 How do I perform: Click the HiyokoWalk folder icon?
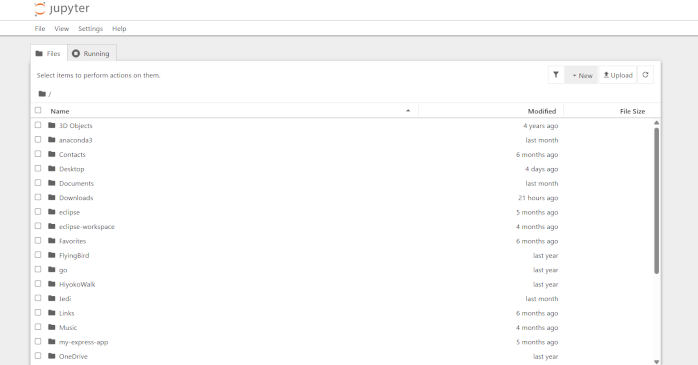click(x=52, y=284)
